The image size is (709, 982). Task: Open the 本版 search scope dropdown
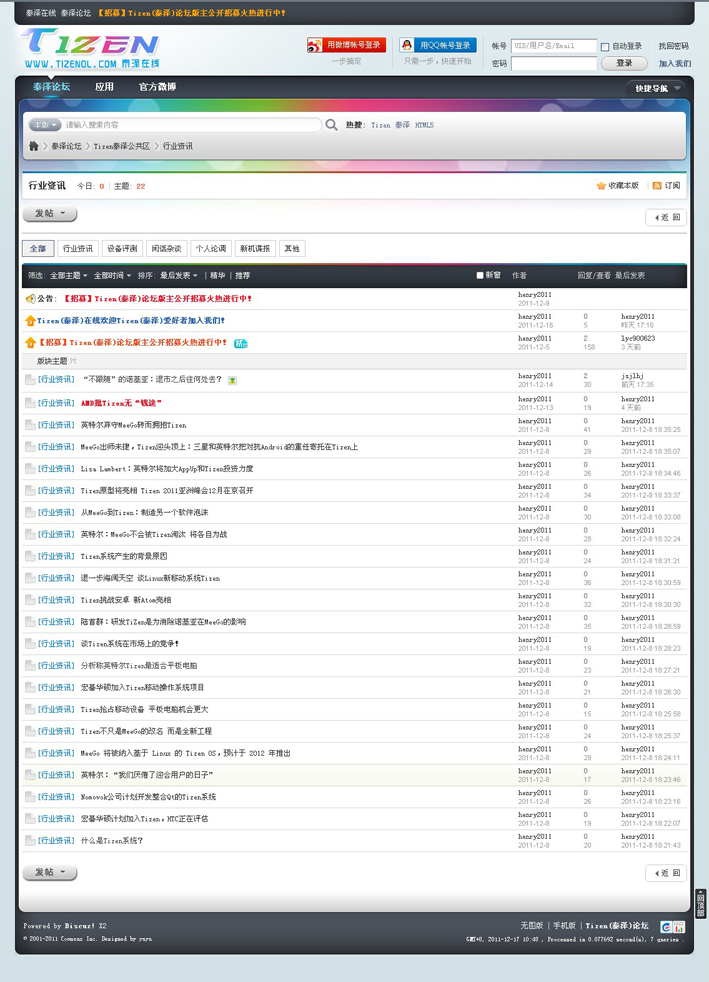point(45,125)
